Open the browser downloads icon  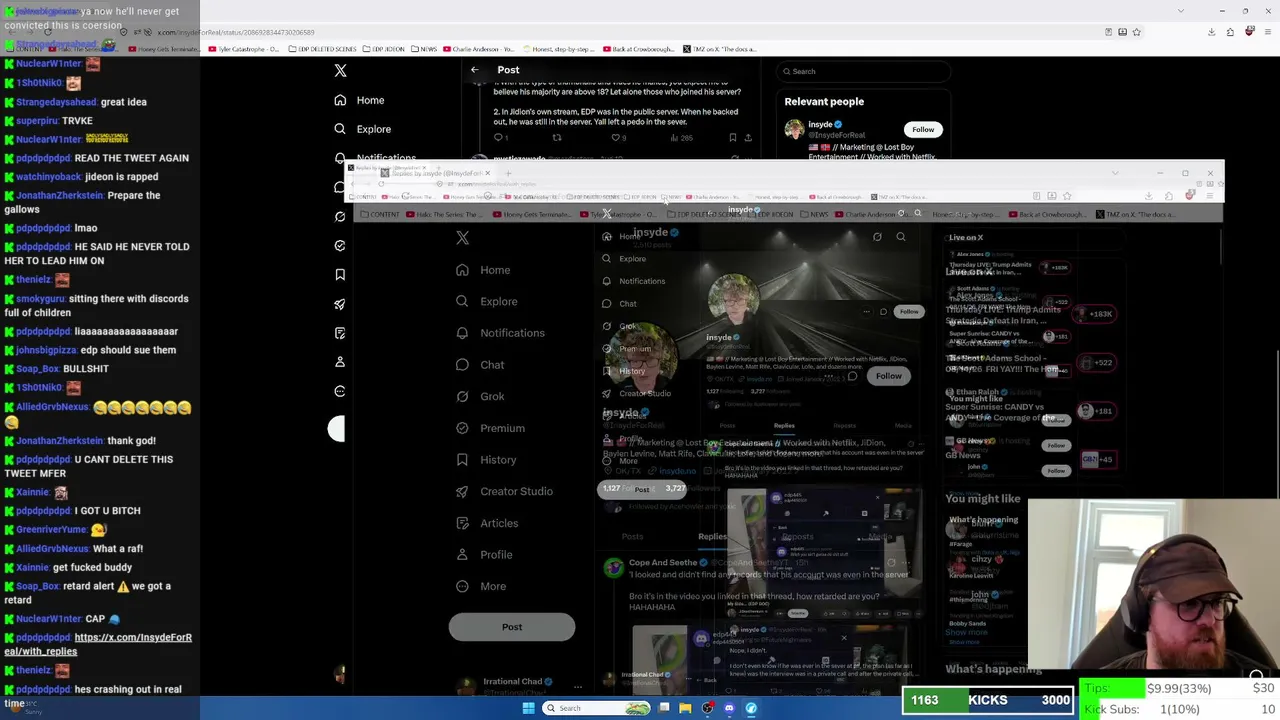tap(1212, 32)
